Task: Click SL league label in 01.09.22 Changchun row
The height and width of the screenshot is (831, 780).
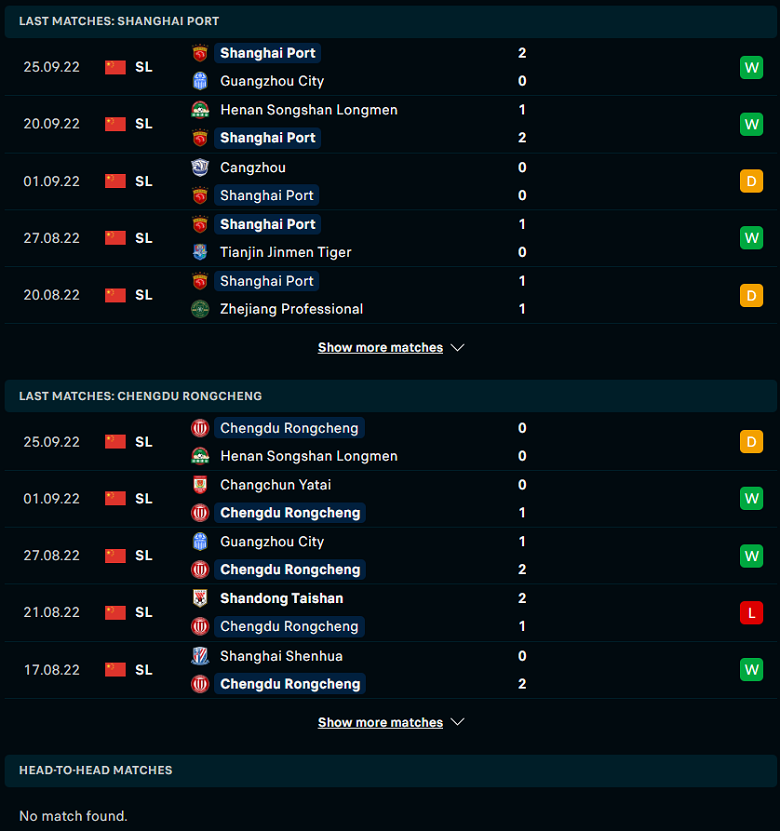Action: coord(144,499)
